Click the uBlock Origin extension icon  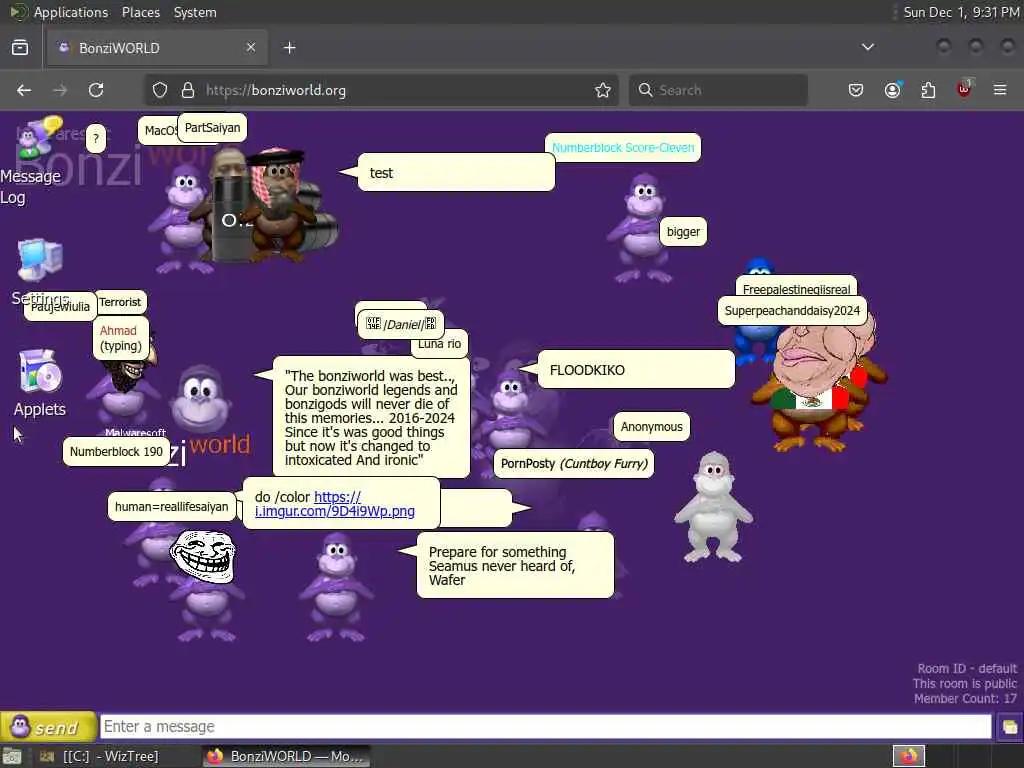point(964,89)
